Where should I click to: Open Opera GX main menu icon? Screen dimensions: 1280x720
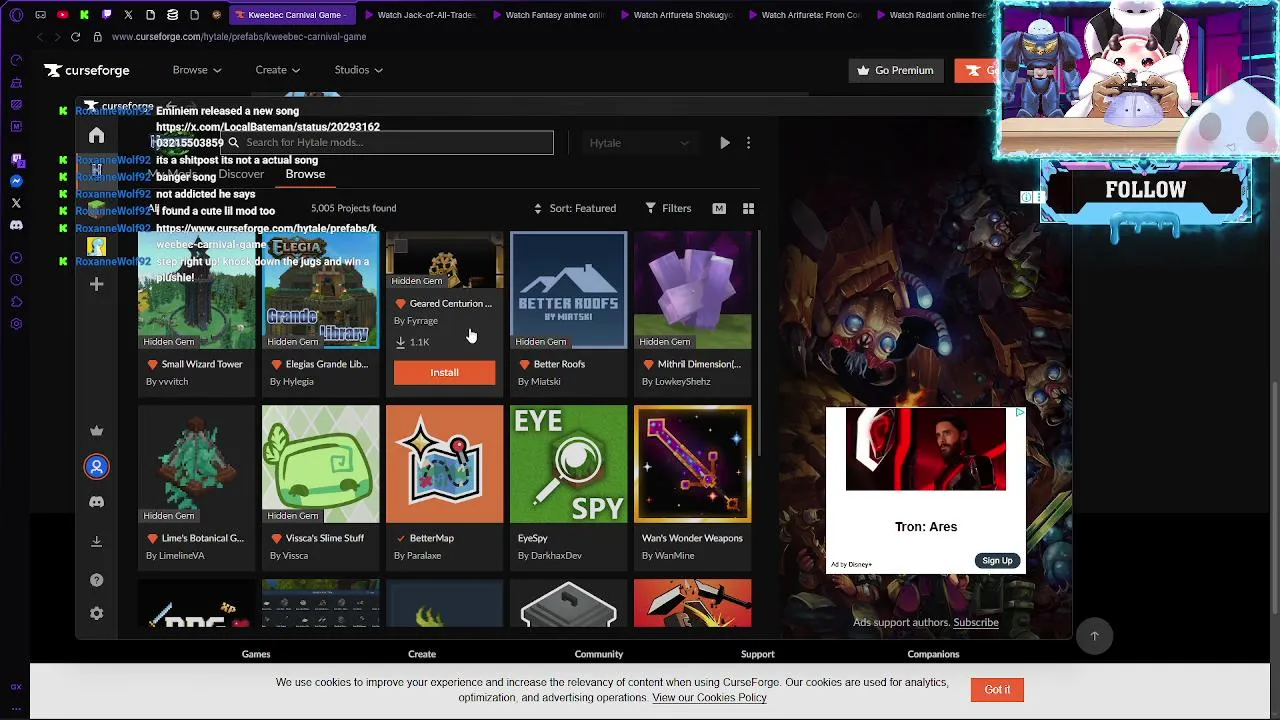coord(16,15)
